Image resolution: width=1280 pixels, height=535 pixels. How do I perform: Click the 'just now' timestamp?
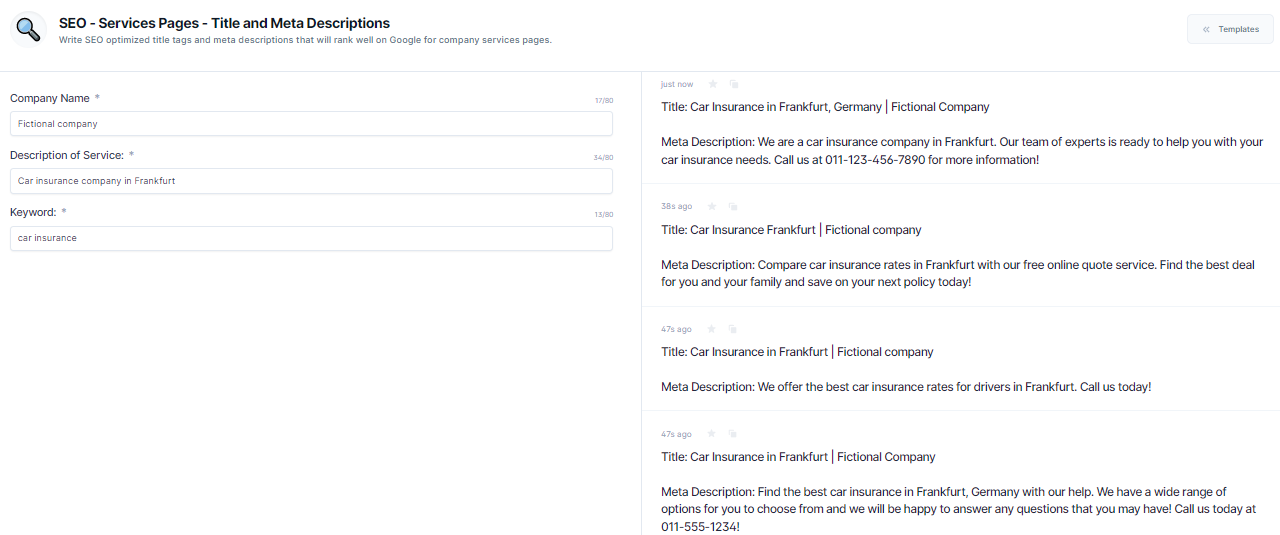click(677, 84)
